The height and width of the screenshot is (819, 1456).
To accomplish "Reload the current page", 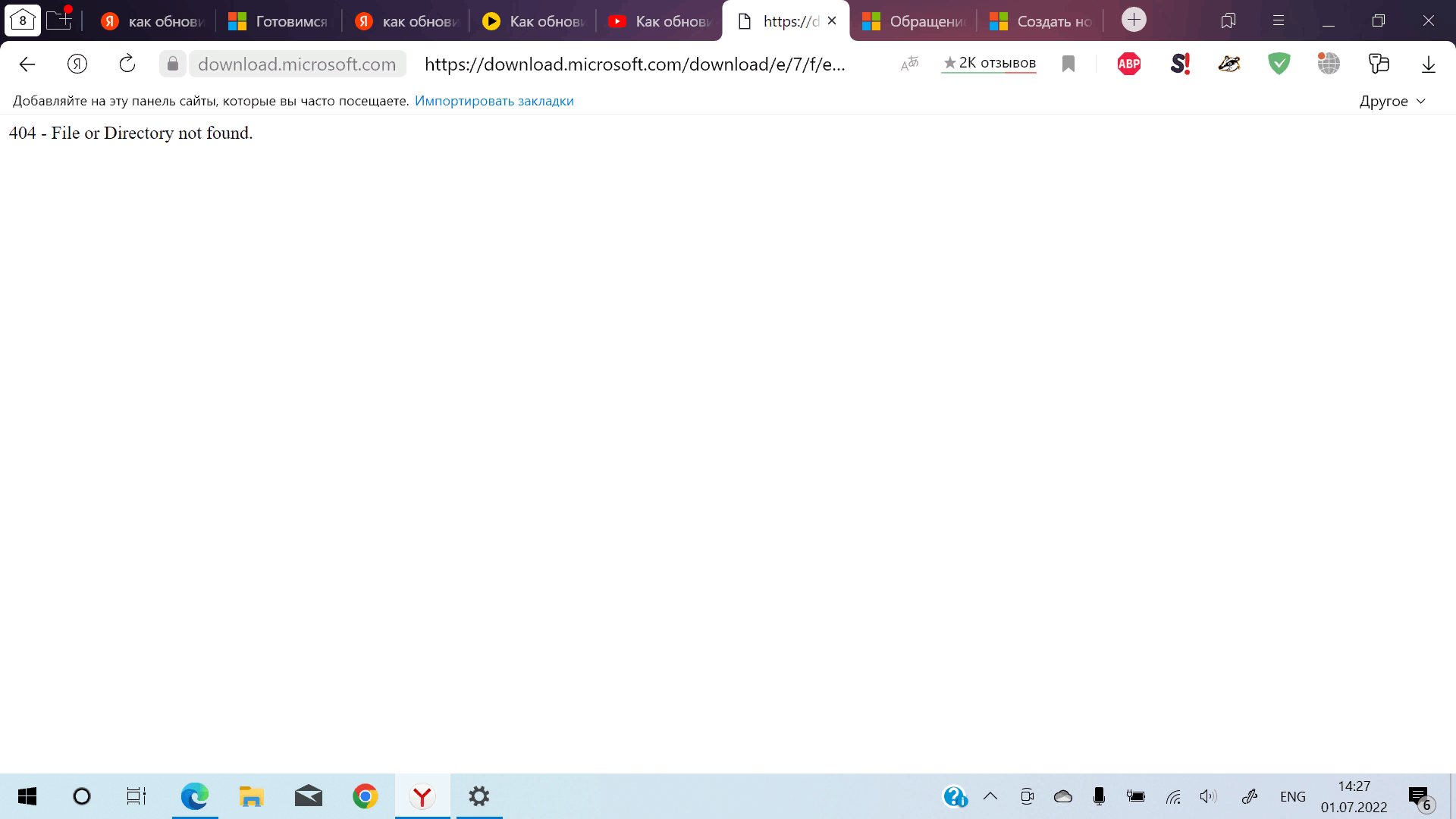I will [127, 64].
